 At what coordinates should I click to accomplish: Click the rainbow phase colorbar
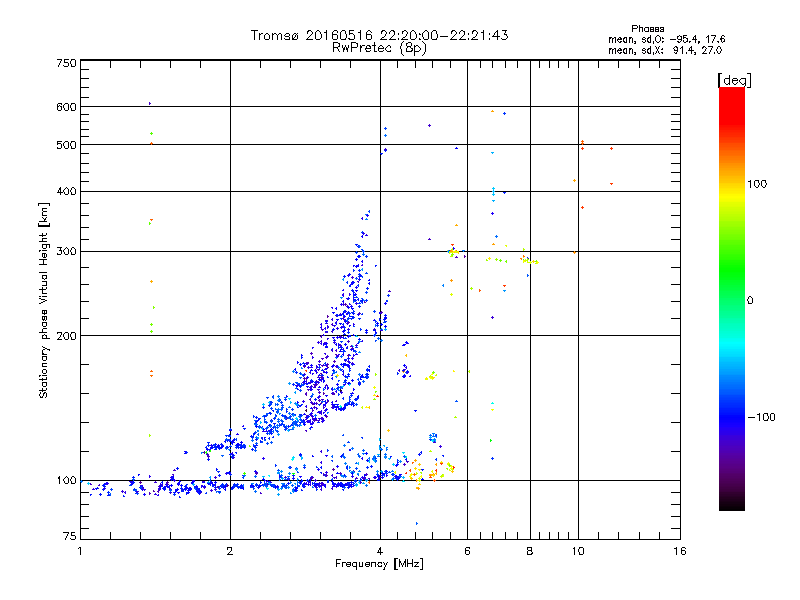732,299
